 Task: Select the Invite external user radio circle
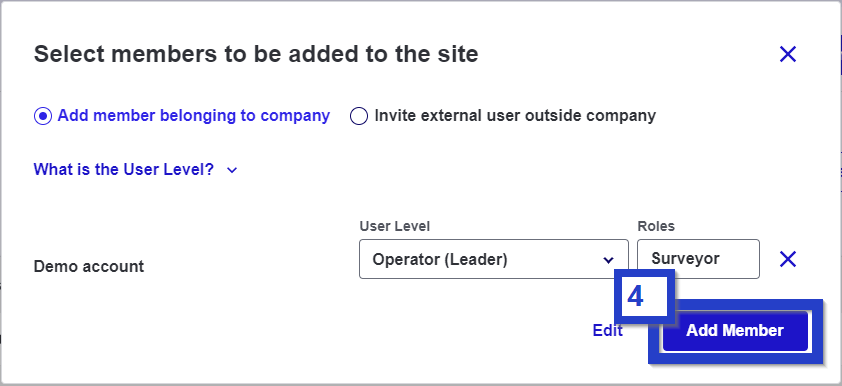pos(359,116)
